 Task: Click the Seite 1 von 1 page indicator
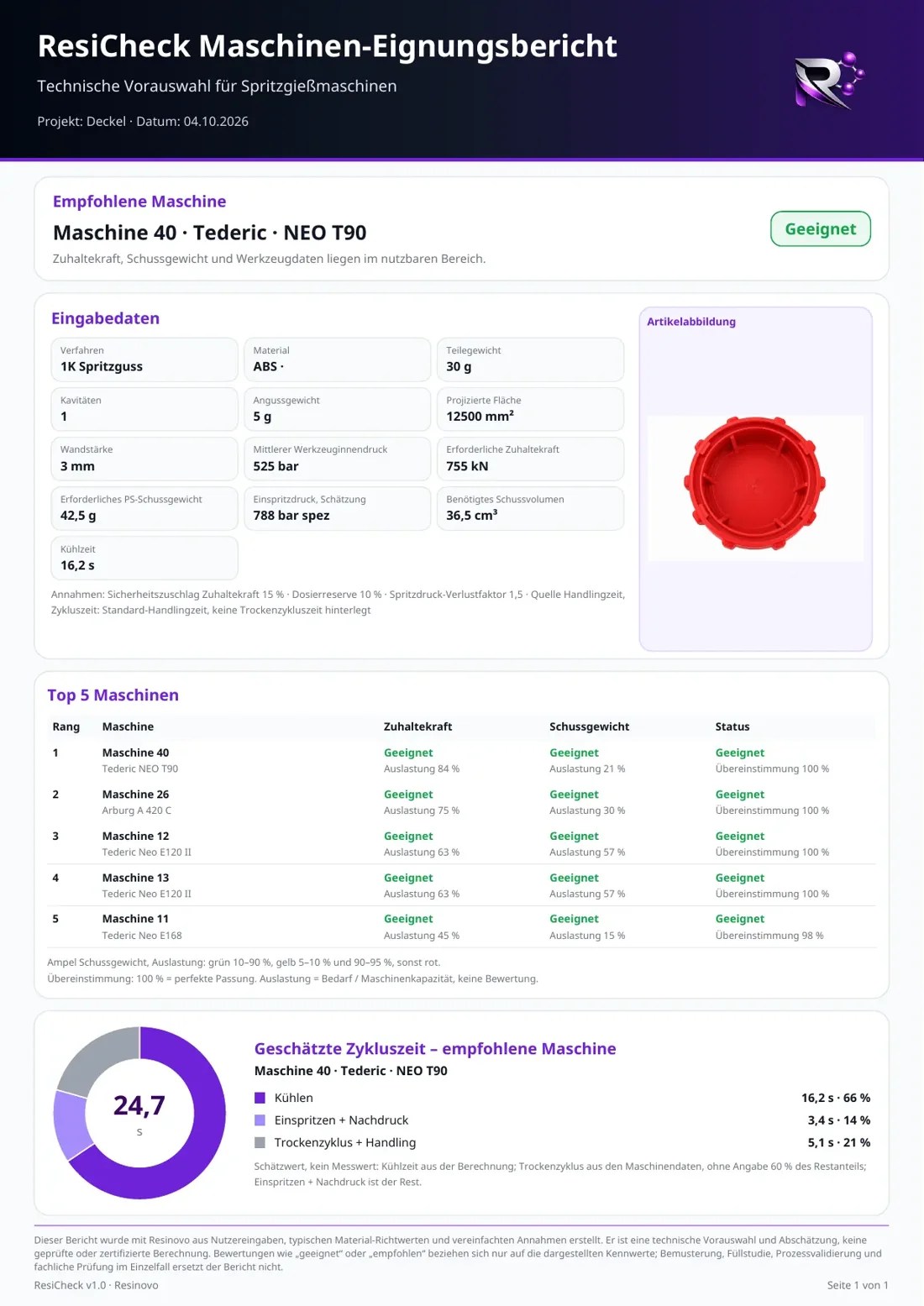[x=858, y=1285]
